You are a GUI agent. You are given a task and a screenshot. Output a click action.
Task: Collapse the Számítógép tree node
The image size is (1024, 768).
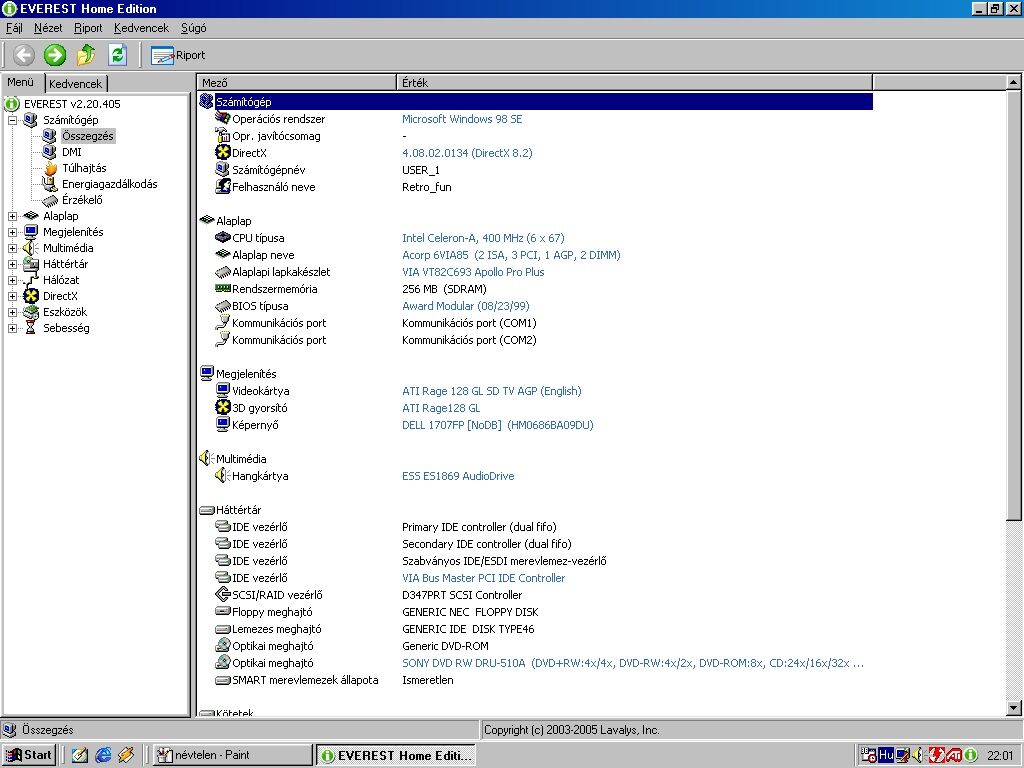coord(12,120)
